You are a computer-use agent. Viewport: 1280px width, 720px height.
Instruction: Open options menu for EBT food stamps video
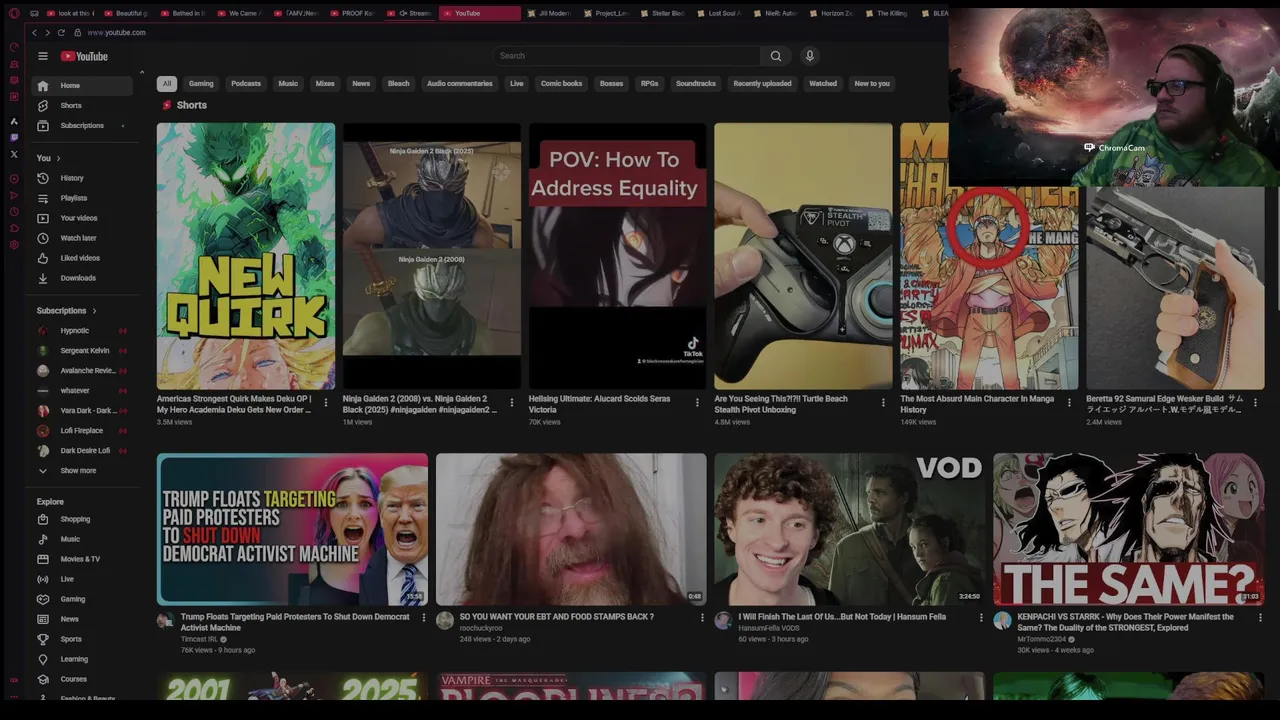[702, 618]
